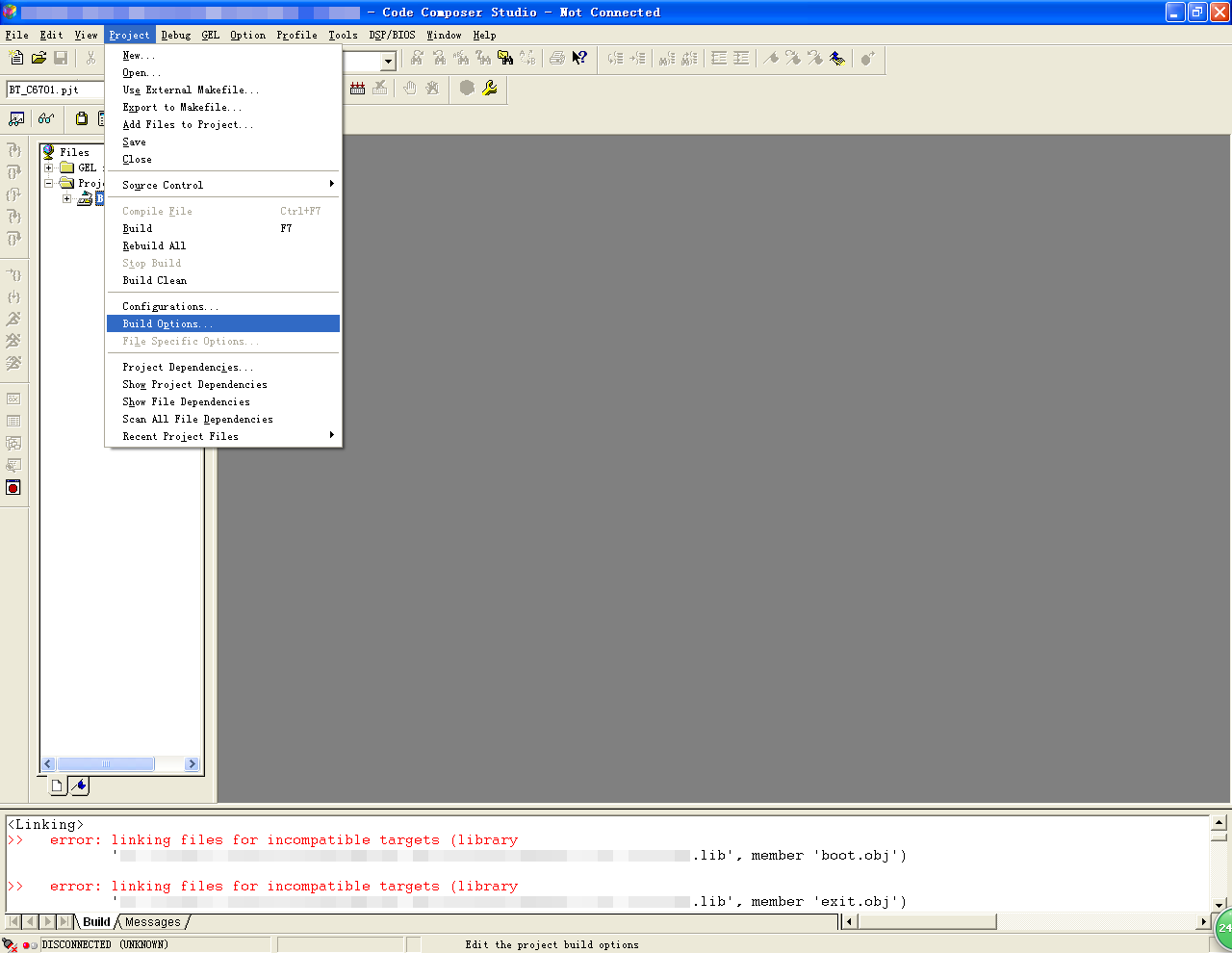Click the yellow clipboard icon near glasses
The height and width of the screenshot is (953, 1232).
82,118
